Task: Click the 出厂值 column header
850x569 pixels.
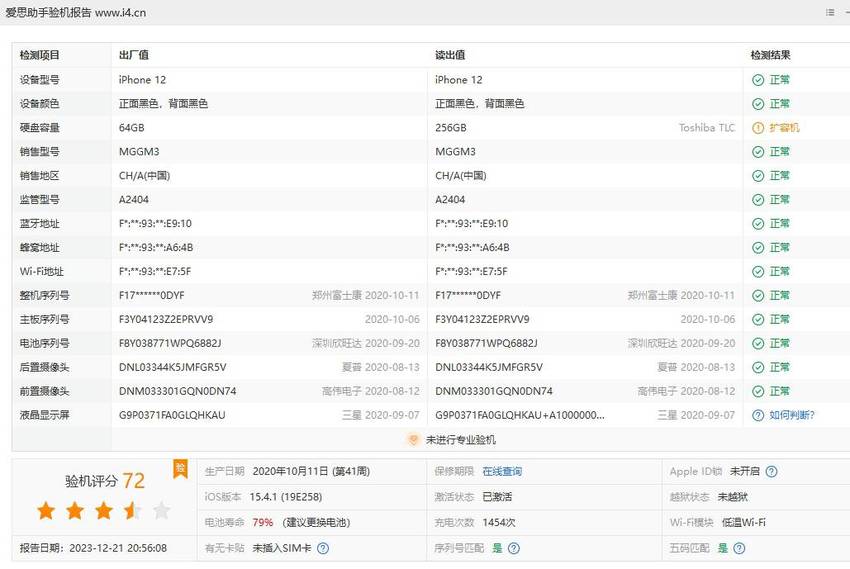Action: pos(134,55)
